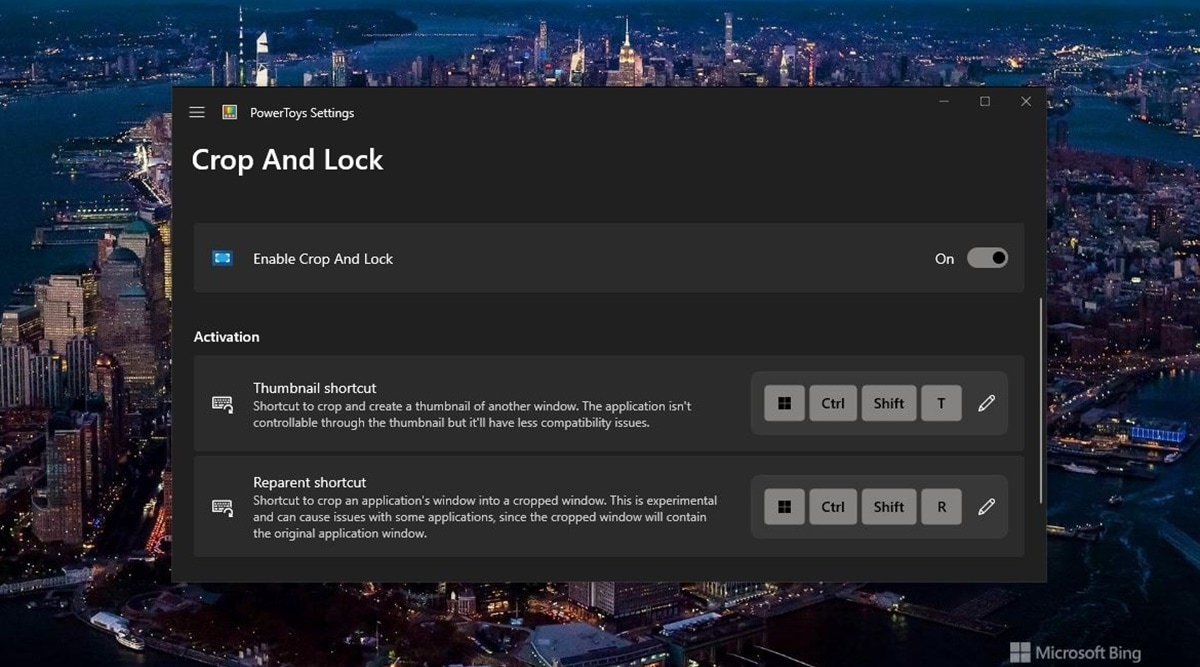Turn off the Enable Crop And Lock switch
This screenshot has height=667, width=1200.
(x=986, y=258)
